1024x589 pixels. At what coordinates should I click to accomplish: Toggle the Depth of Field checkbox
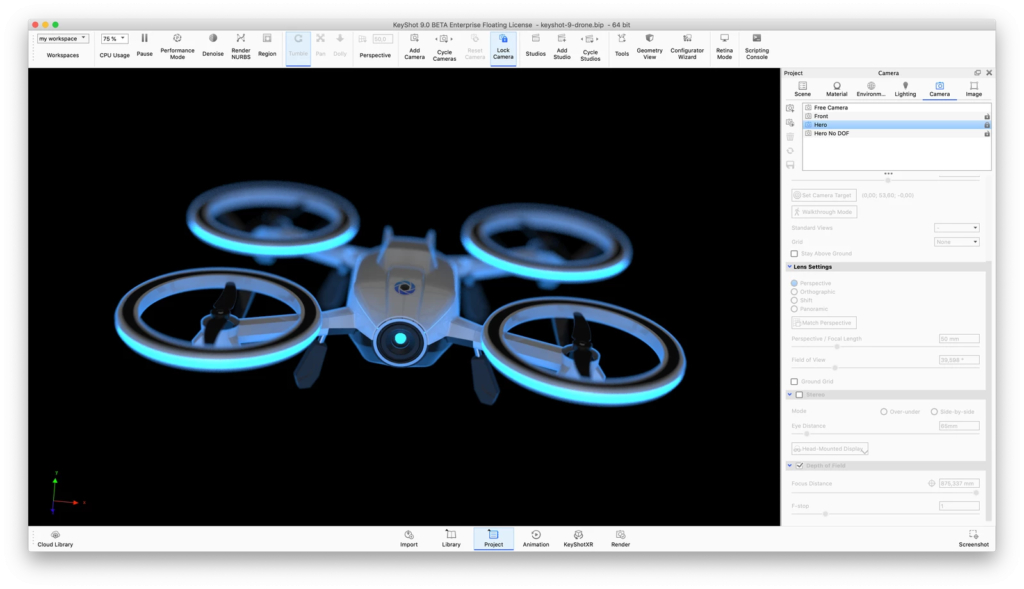point(799,466)
